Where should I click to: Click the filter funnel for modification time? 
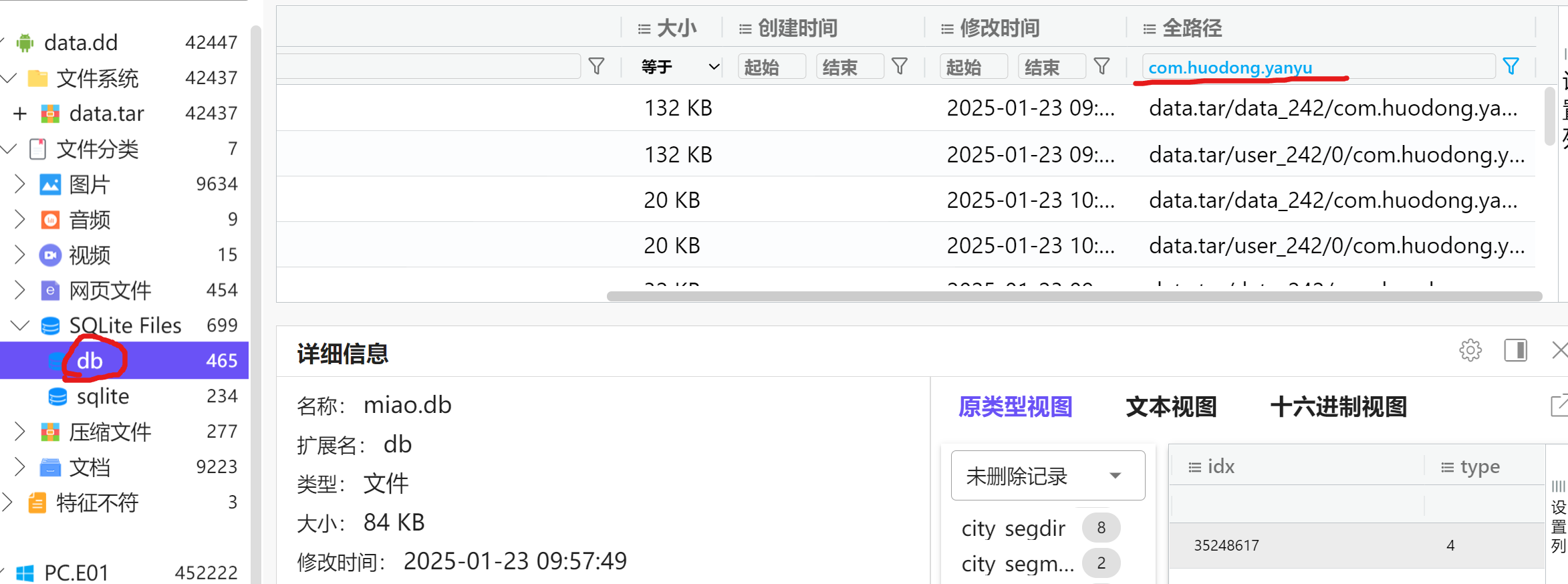point(1101,66)
